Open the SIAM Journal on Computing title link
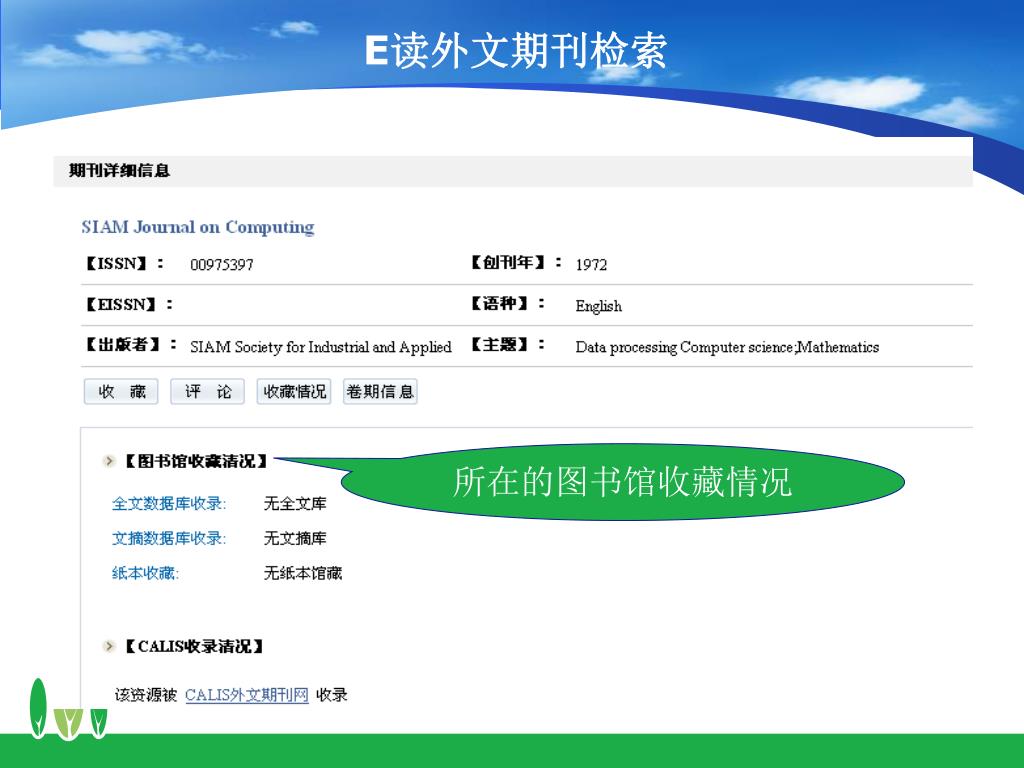Viewport: 1024px width, 768px height. pyautogui.click(x=198, y=227)
